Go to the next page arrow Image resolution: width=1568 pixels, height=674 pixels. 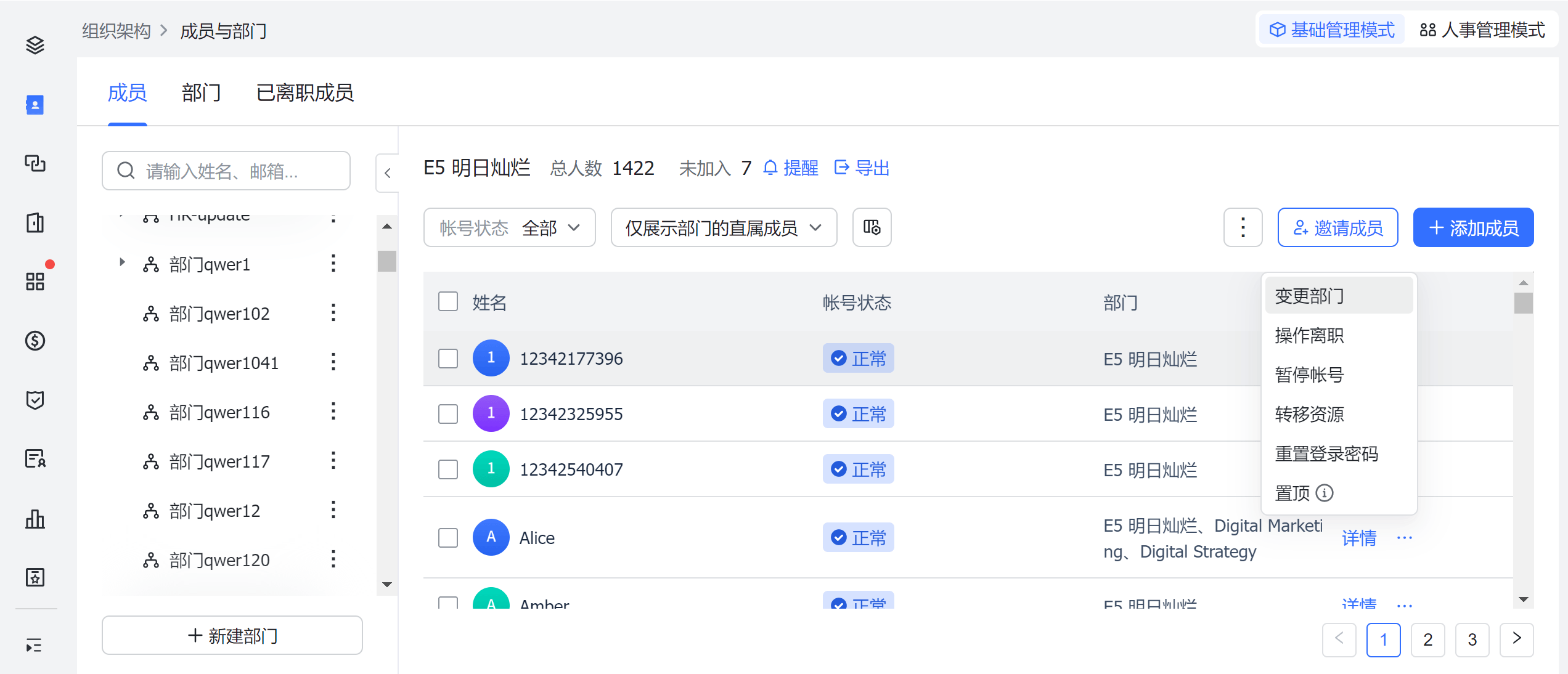(1516, 639)
